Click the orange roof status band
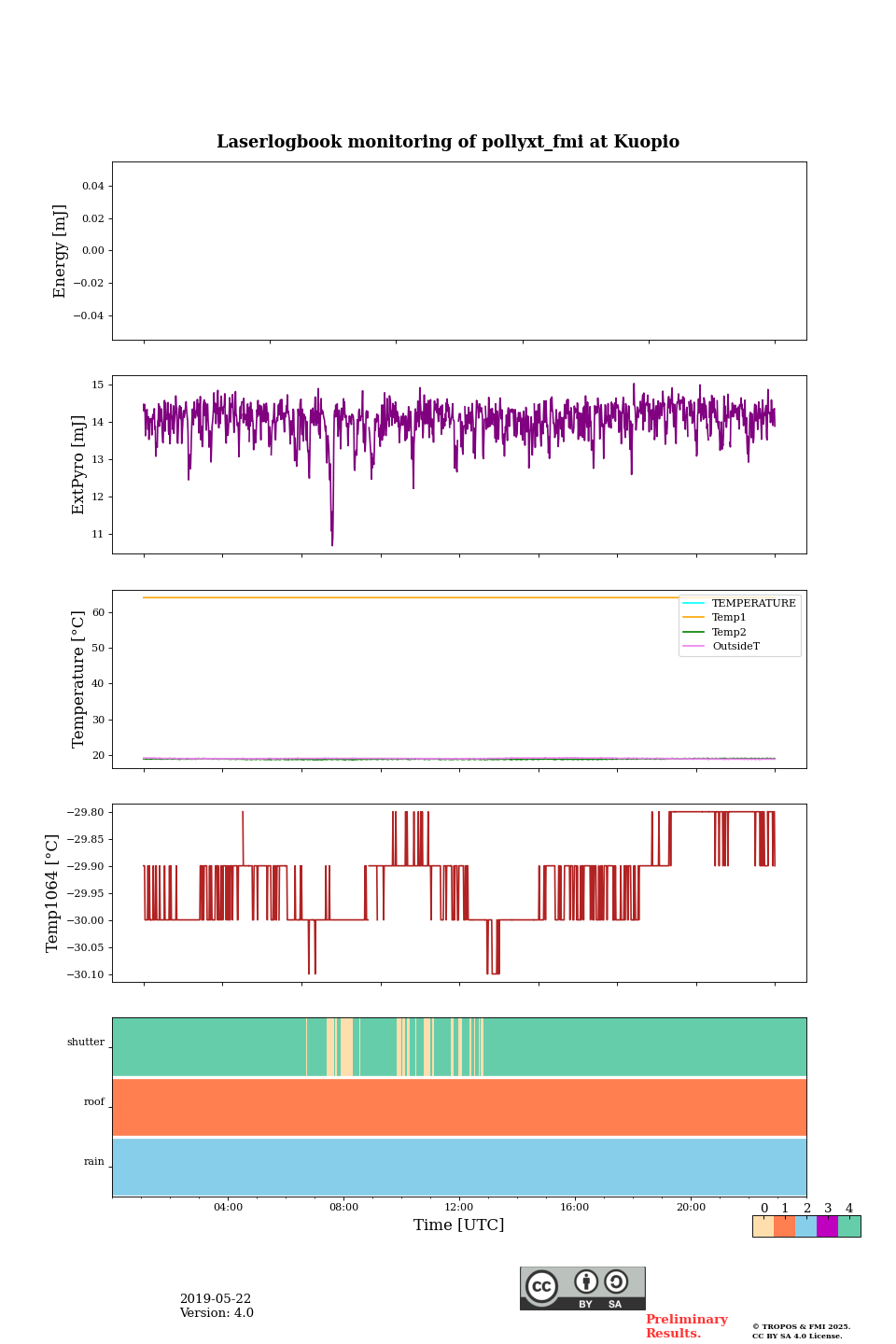Image resolution: width=896 pixels, height=1344 pixels. point(459,1107)
